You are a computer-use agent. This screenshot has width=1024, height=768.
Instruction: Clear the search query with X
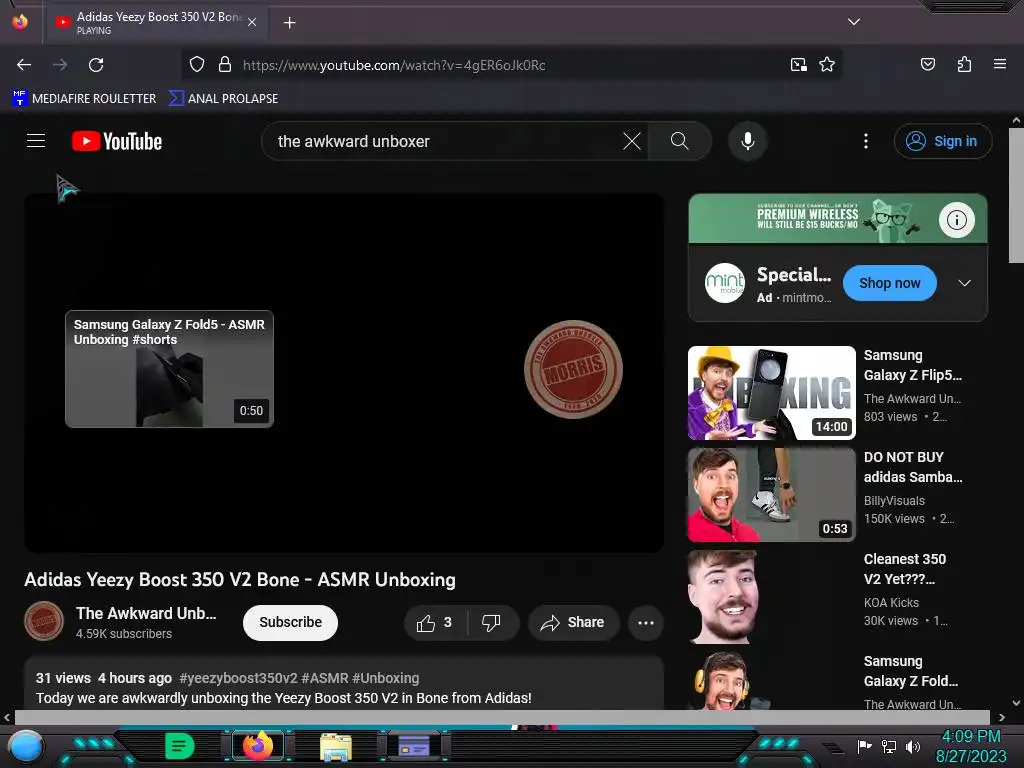(632, 141)
